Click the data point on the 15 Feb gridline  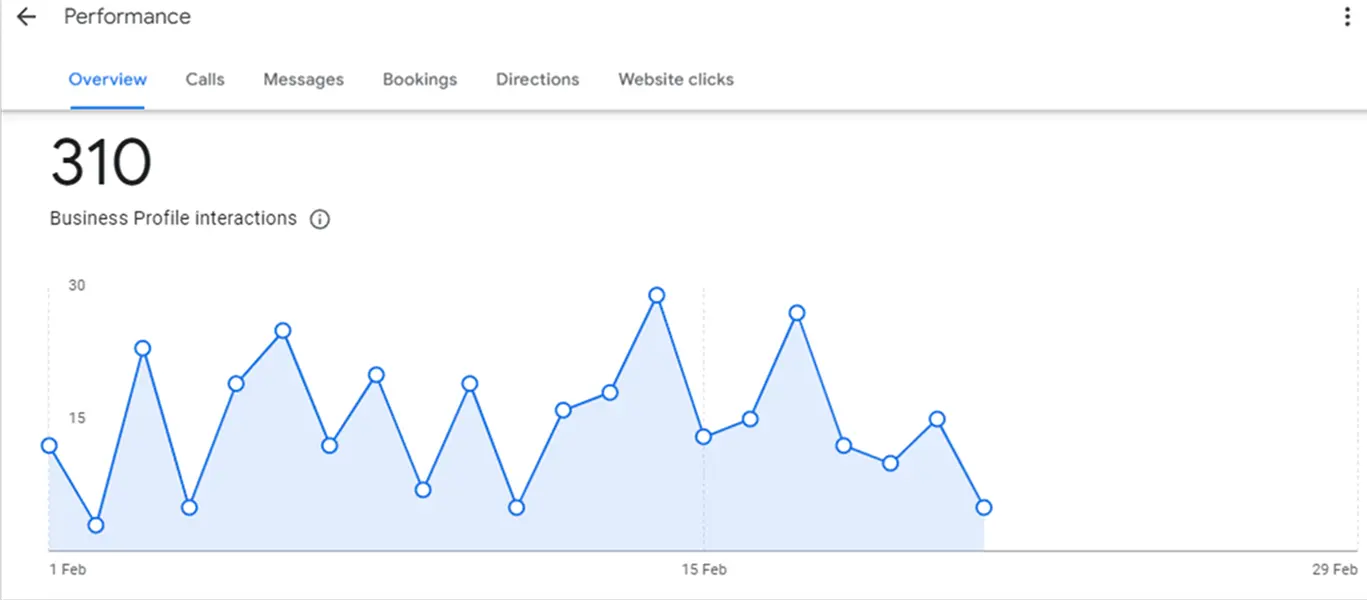(703, 436)
